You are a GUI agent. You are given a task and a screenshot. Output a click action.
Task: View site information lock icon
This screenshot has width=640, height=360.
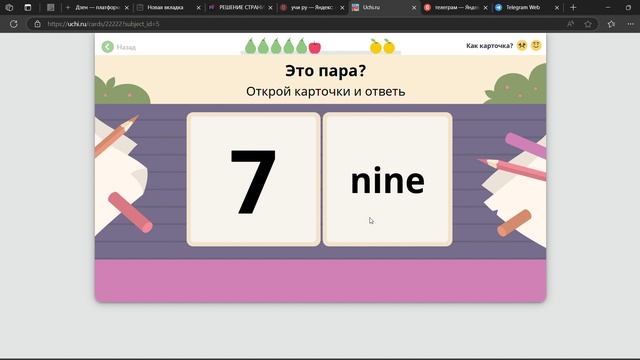coord(38,24)
